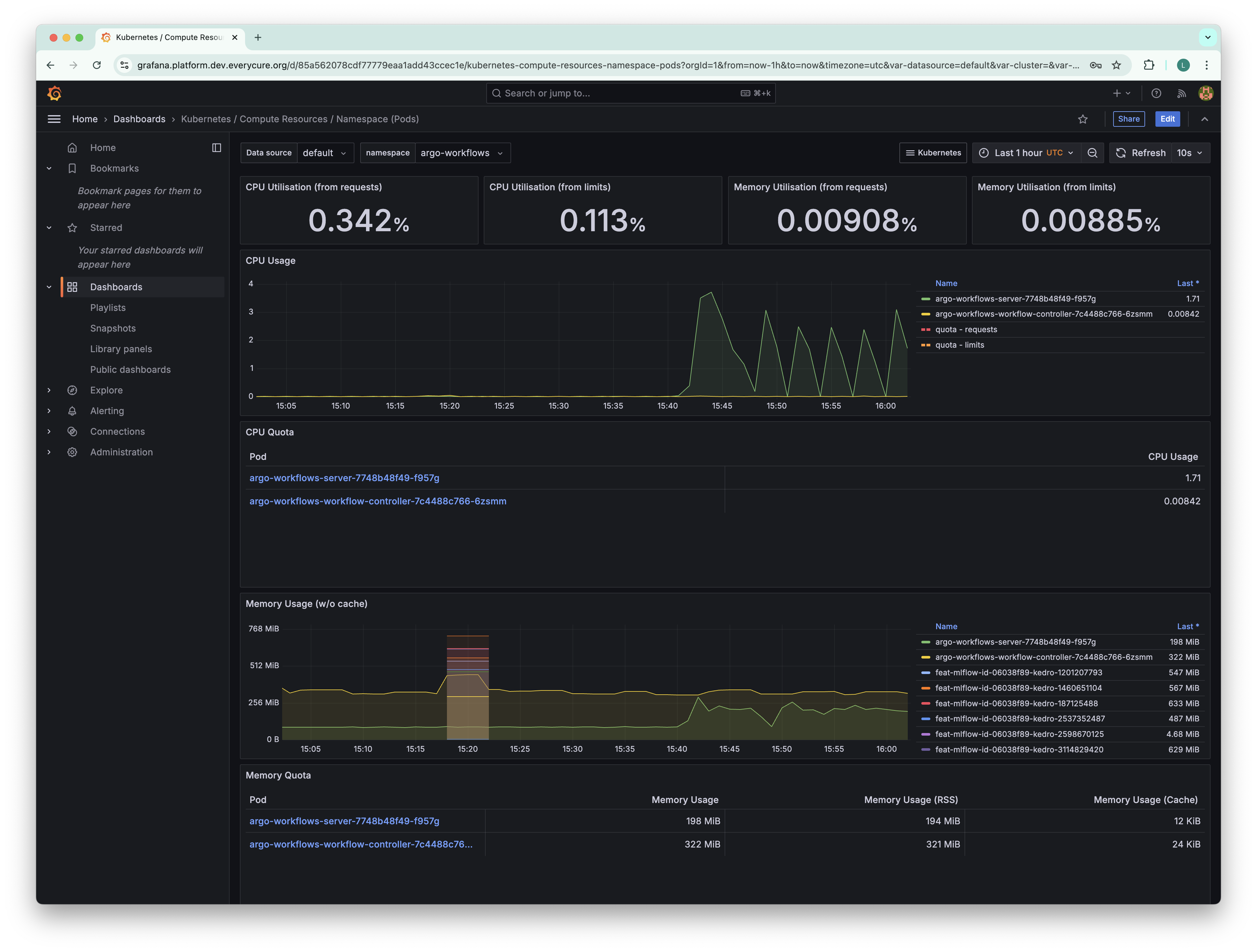This screenshot has width=1257, height=952.
Task: Open the news feed icon
Action: 1182,93
